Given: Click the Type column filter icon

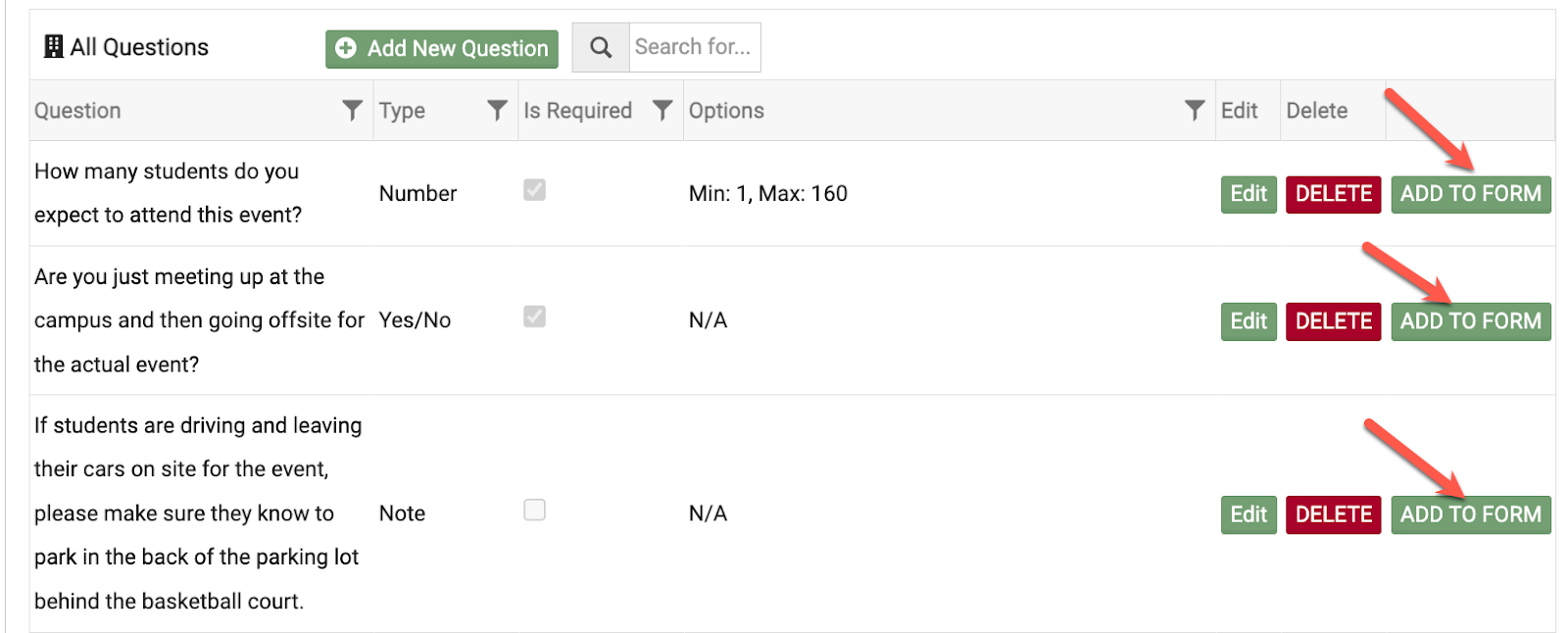Looking at the screenshot, I should [x=497, y=111].
